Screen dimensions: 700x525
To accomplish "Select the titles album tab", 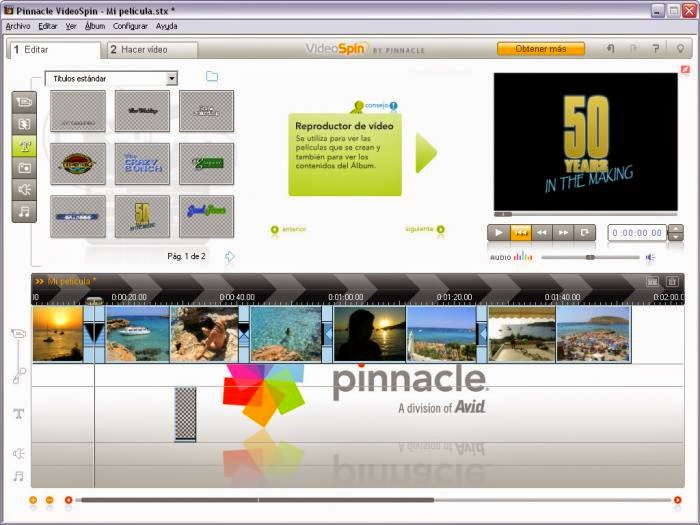I will pyautogui.click(x=24, y=146).
